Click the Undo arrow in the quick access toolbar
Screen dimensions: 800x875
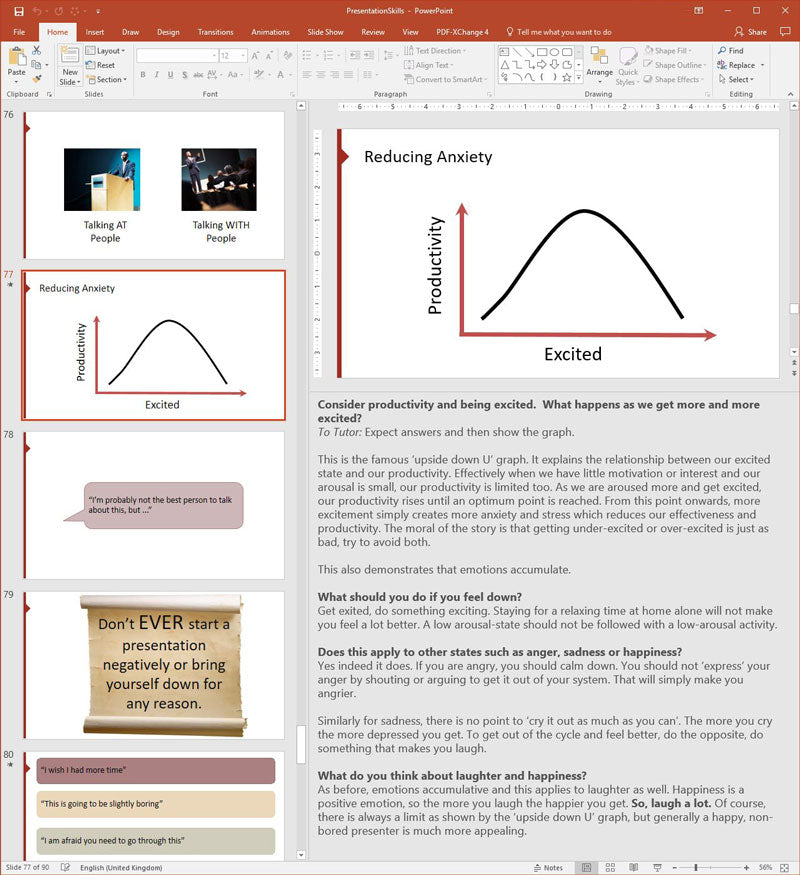click(37, 11)
